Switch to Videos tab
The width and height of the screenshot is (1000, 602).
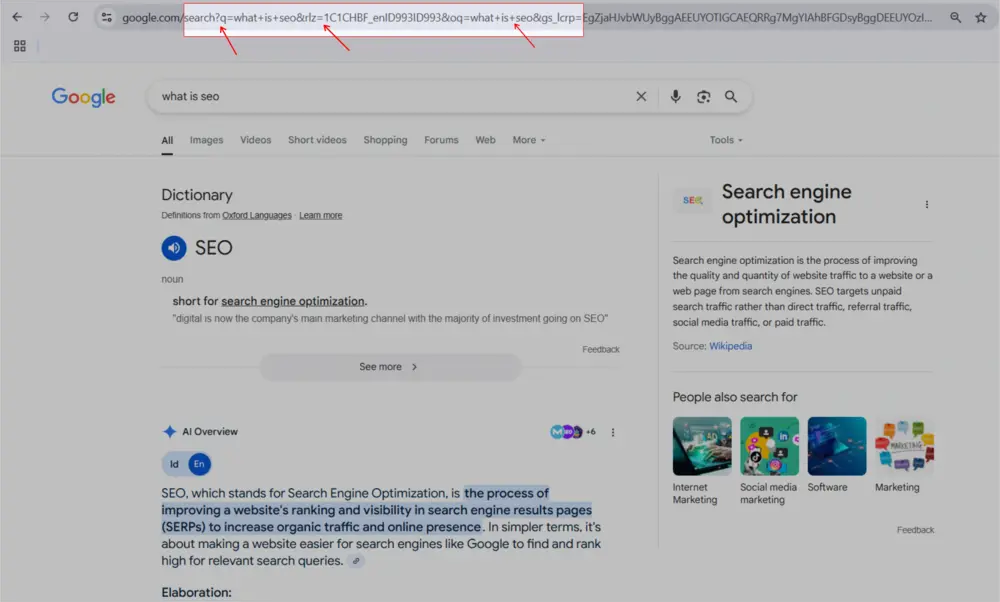tap(256, 140)
